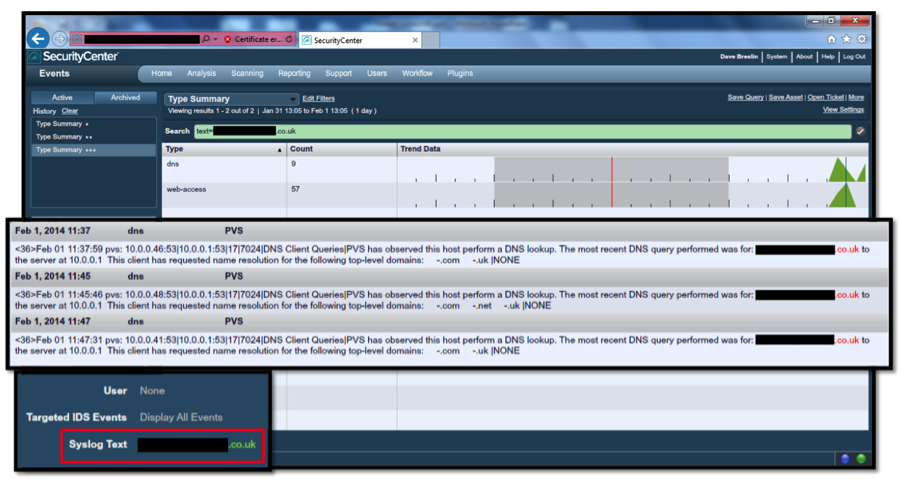Viewport: 900px width, 484px height.
Task: Refresh the page with reload icon
Action: click(289, 39)
